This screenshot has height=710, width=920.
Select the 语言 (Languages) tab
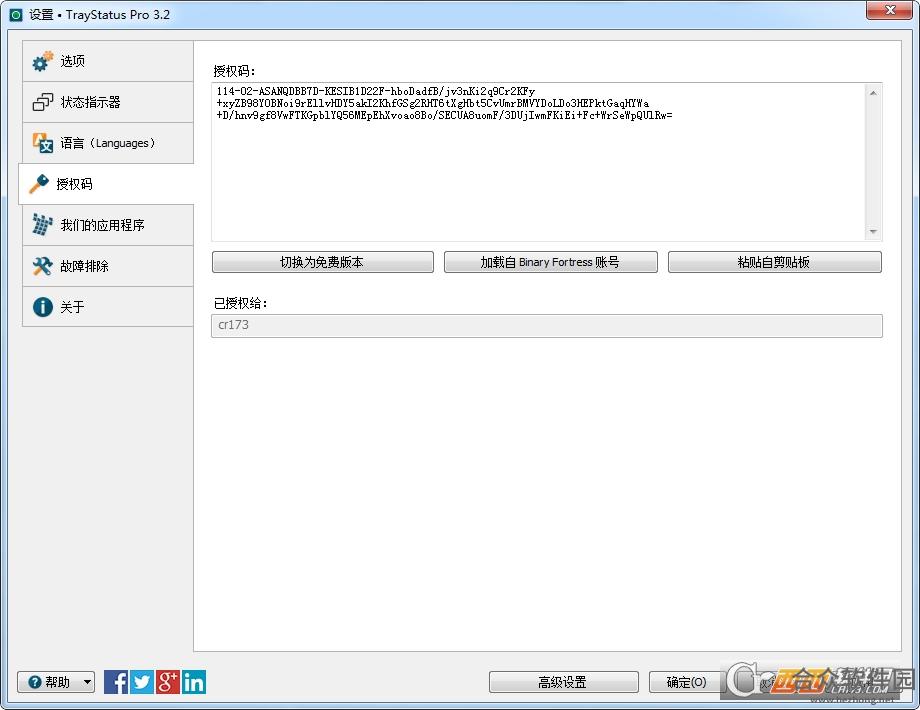(x=108, y=143)
